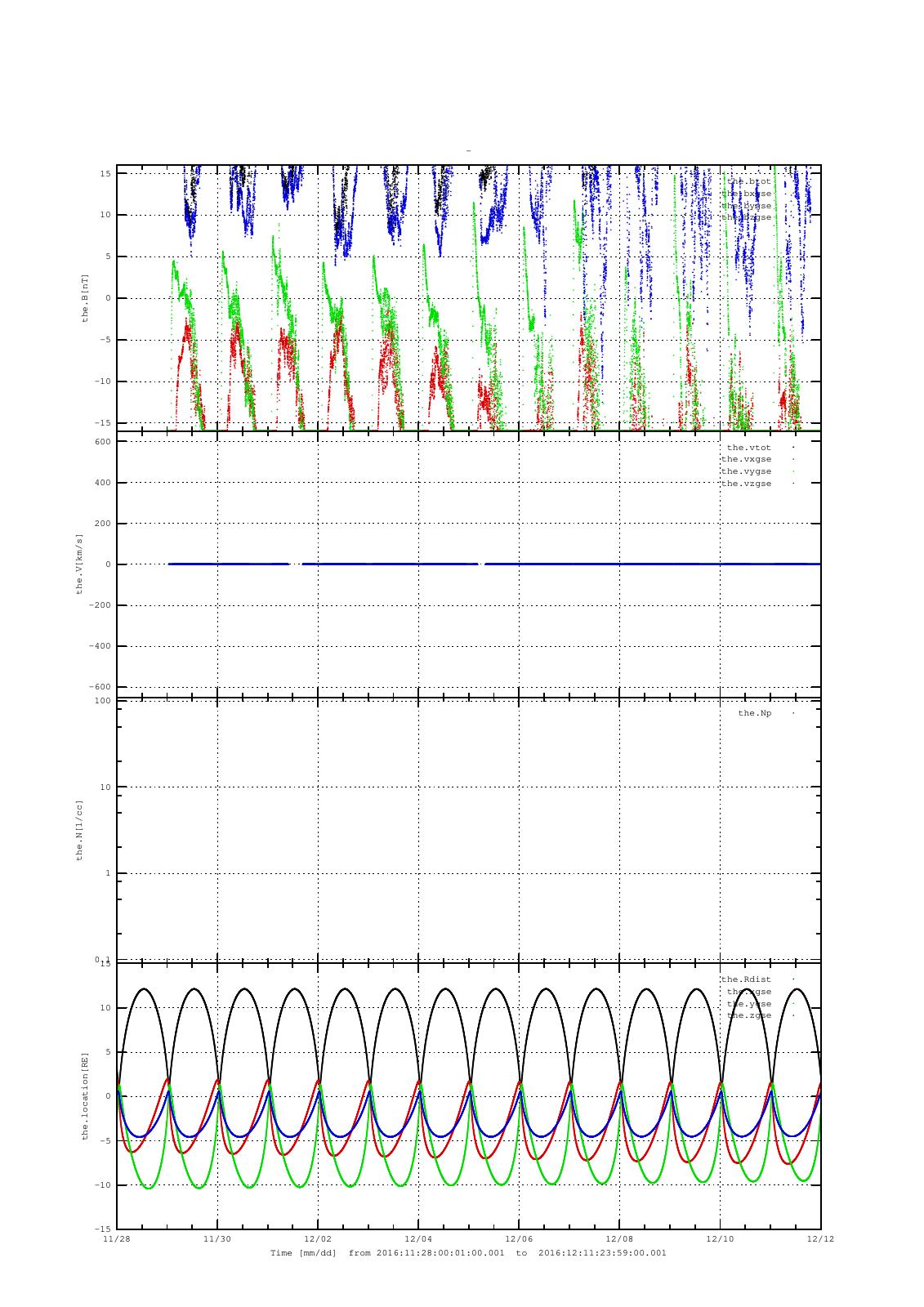The height and width of the screenshot is (1307, 924).
Task: Select the 12/12 date tick label
Action: tap(820, 1239)
